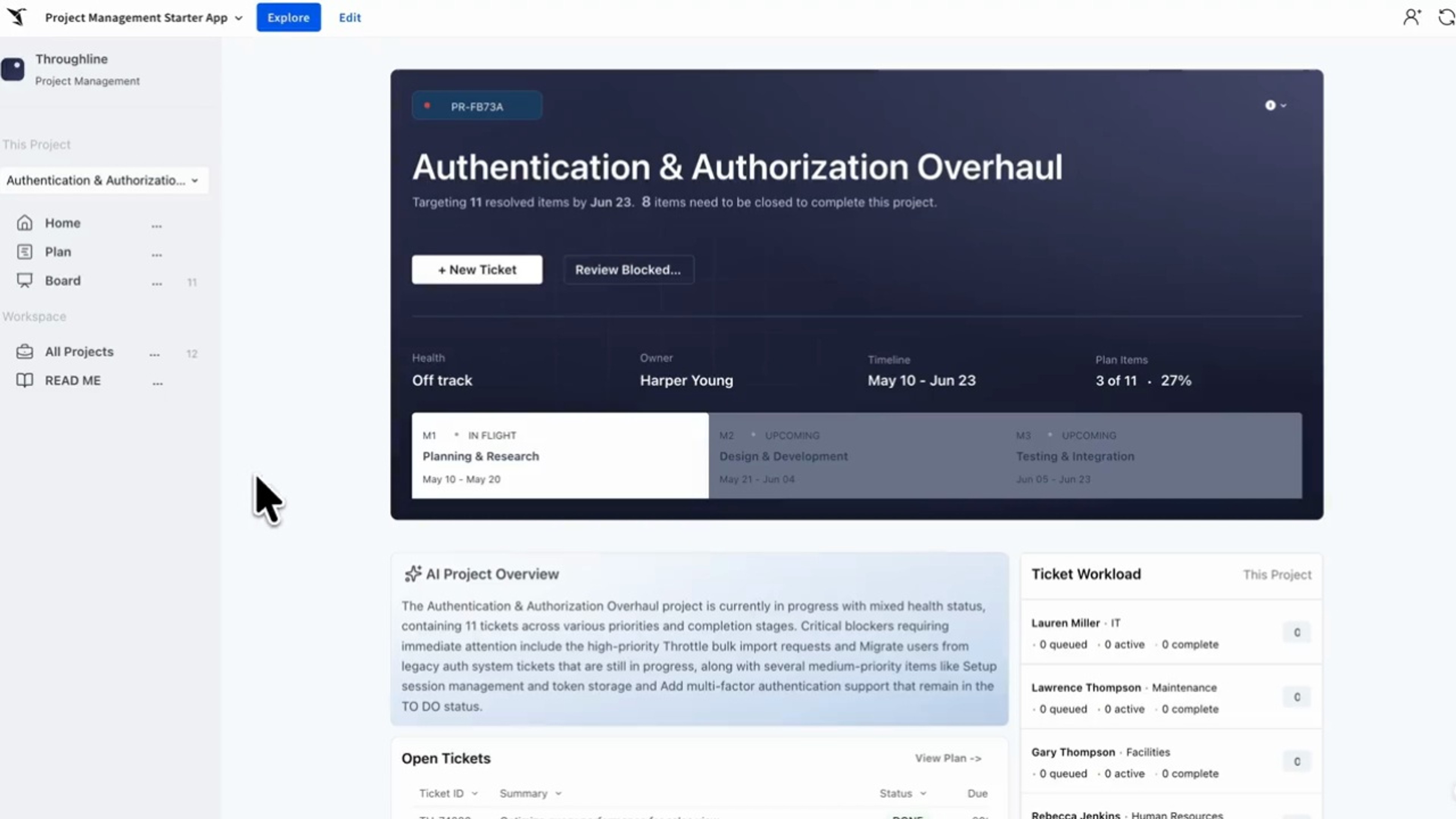Click the Board presentation icon
The height and width of the screenshot is (819, 1456).
point(24,280)
